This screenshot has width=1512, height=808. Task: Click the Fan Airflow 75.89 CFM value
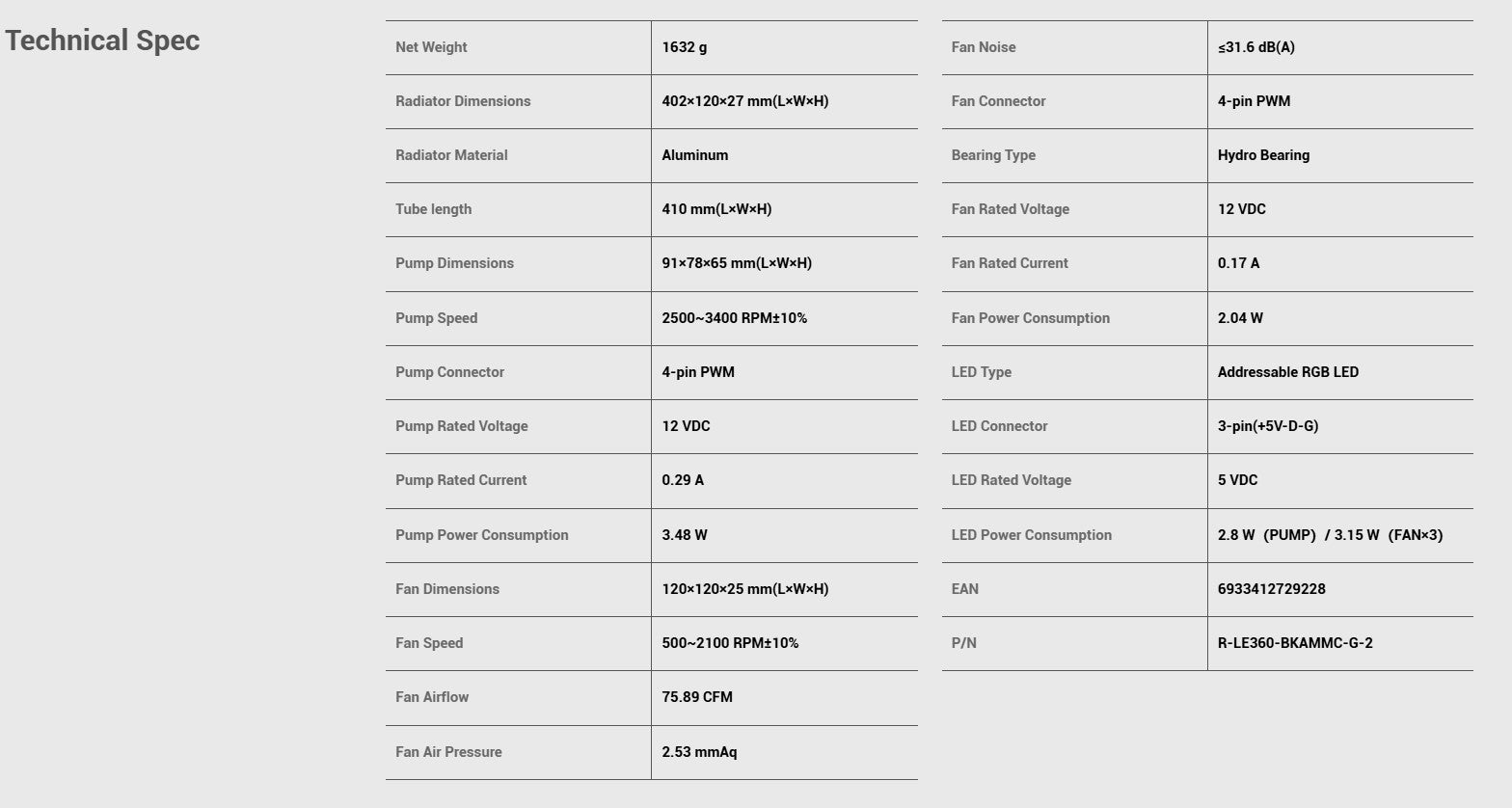tap(697, 697)
